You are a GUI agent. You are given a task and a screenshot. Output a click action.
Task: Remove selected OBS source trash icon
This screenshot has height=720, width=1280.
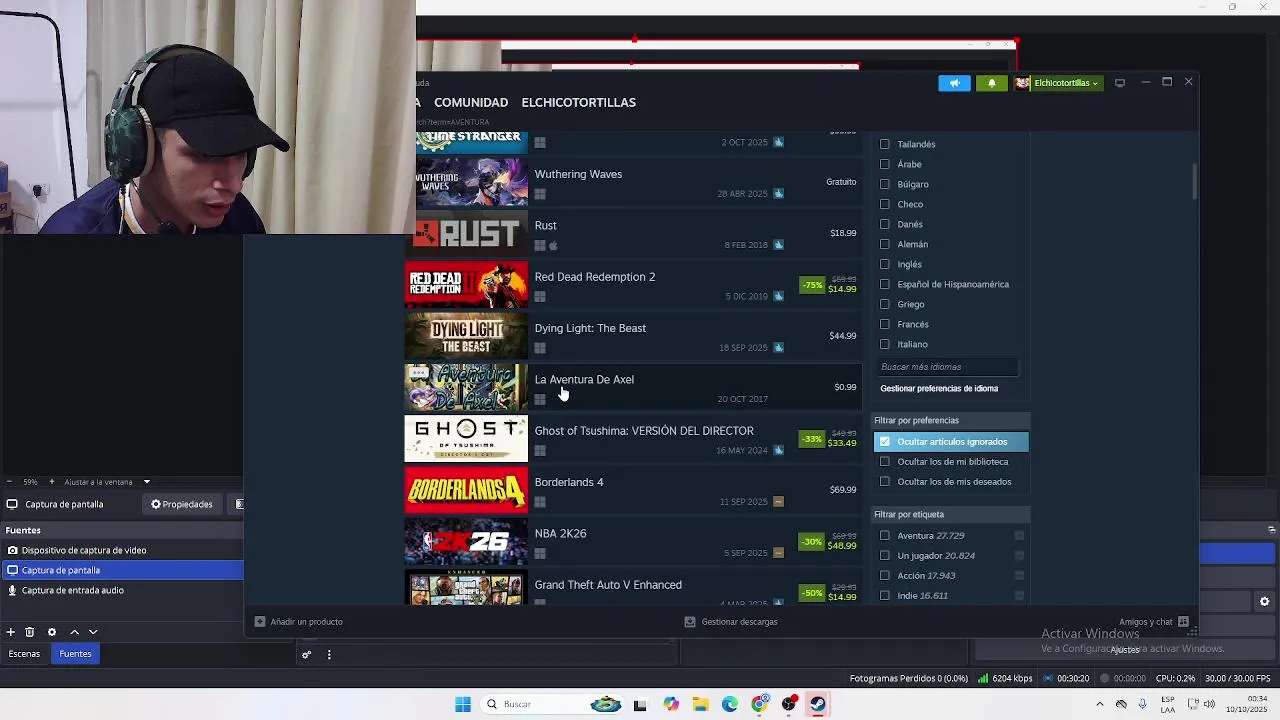(30, 632)
